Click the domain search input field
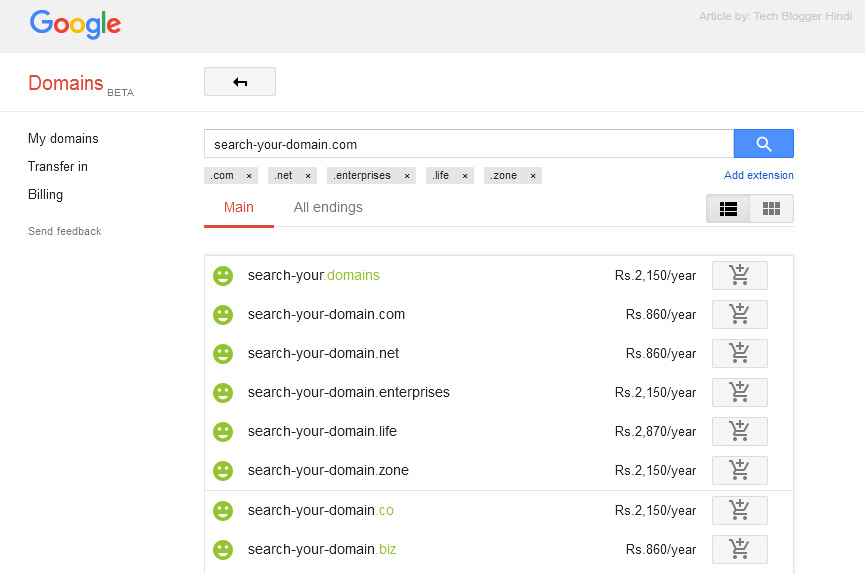Viewport: 865px width, 574px height. pyautogui.click(x=469, y=144)
